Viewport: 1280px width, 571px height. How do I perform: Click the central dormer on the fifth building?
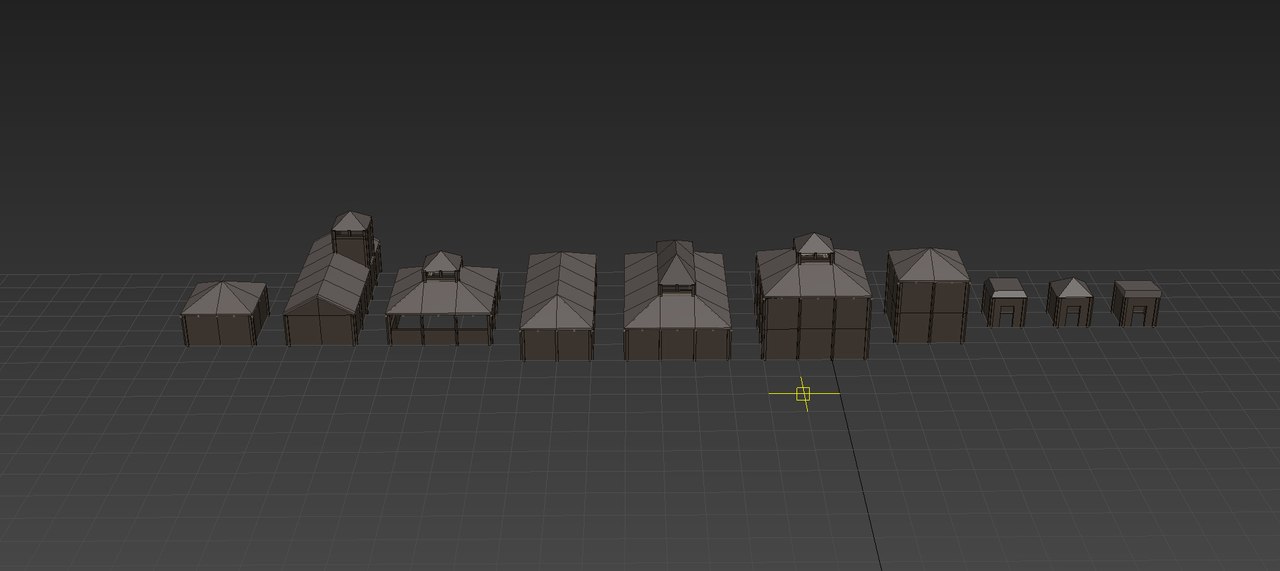click(x=676, y=268)
